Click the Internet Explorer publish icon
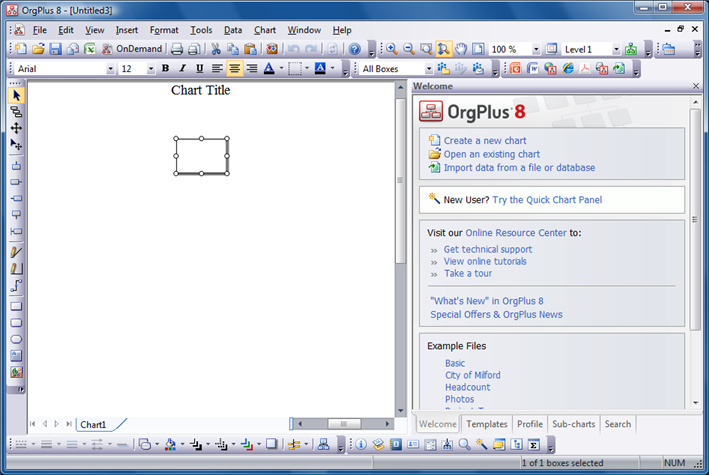The width and height of the screenshot is (709, 475). tap(568, 69)
